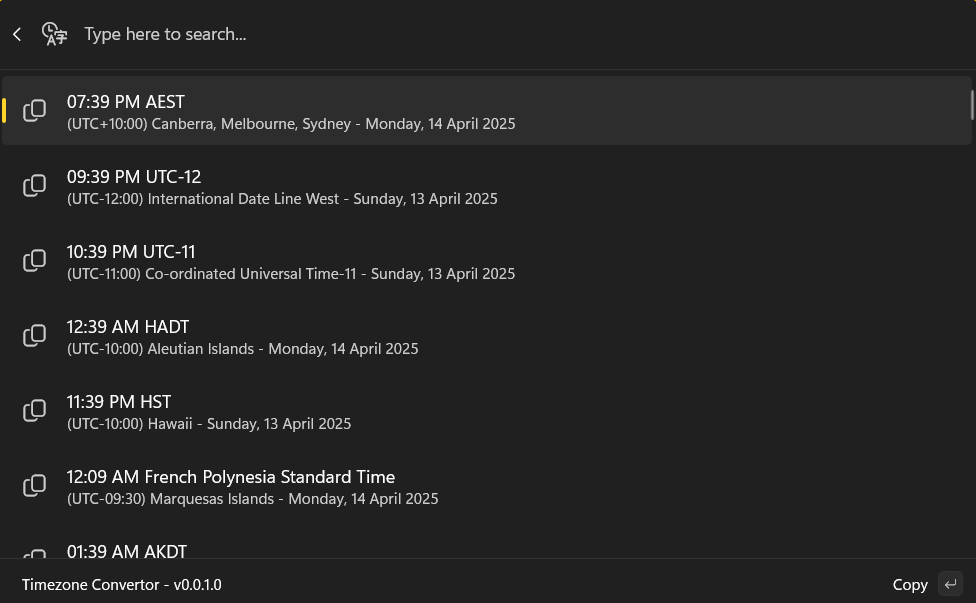The width and height of the screenshot is (976, 603).
Task: Click the Timezone Convertor clock icon
Action: pos(54,34)
